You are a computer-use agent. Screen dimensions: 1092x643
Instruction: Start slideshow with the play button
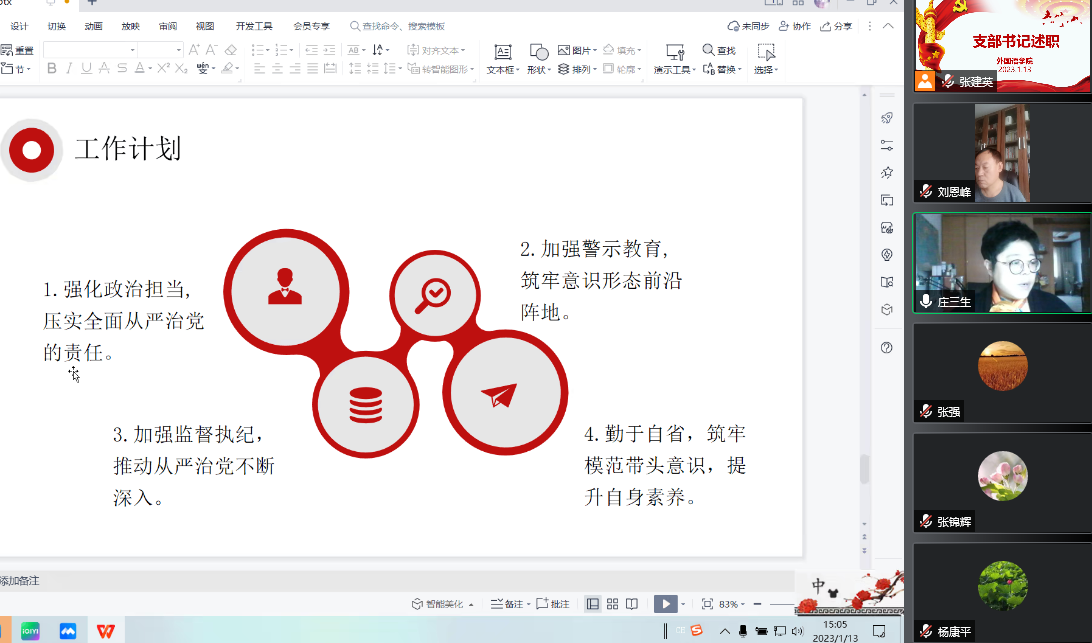(x=664, y=604)
